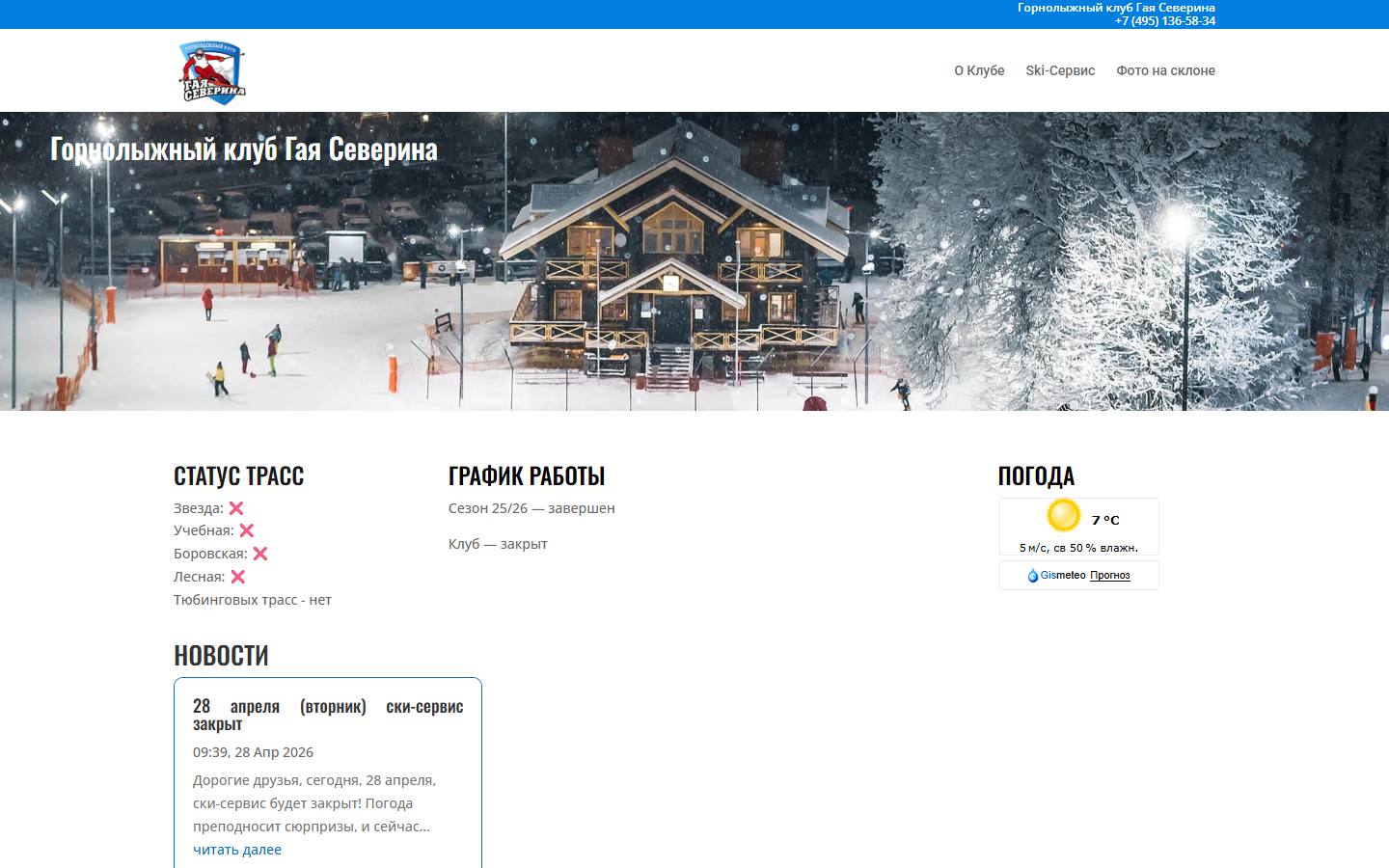Click the График работы heading
1389x868 pixels.
(527, 475)
